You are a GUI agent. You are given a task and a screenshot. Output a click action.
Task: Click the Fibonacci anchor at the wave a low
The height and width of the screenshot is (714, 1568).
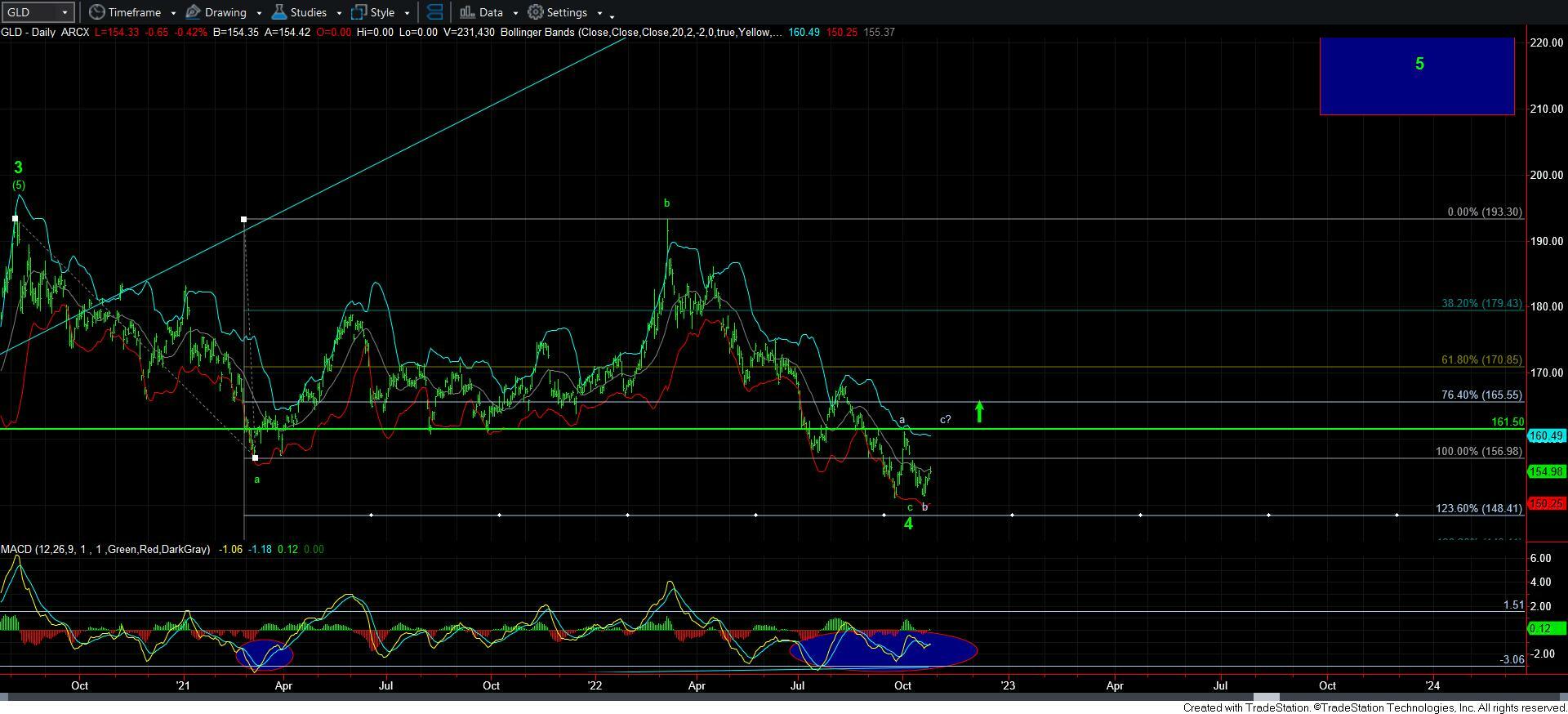pyautogui.click(x=256, y=457)
